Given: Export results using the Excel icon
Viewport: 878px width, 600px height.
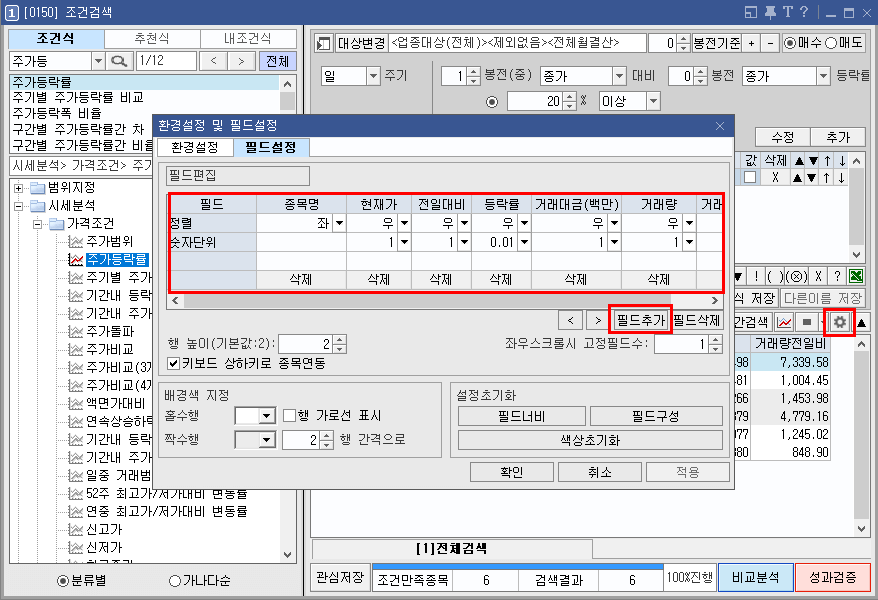Looking at the screenshot, I should point(856,276).
